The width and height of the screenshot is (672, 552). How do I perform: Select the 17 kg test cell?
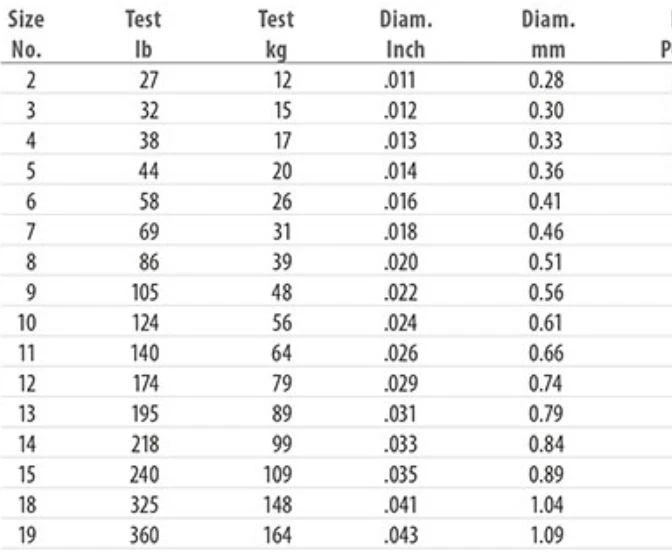coord(282,141)
